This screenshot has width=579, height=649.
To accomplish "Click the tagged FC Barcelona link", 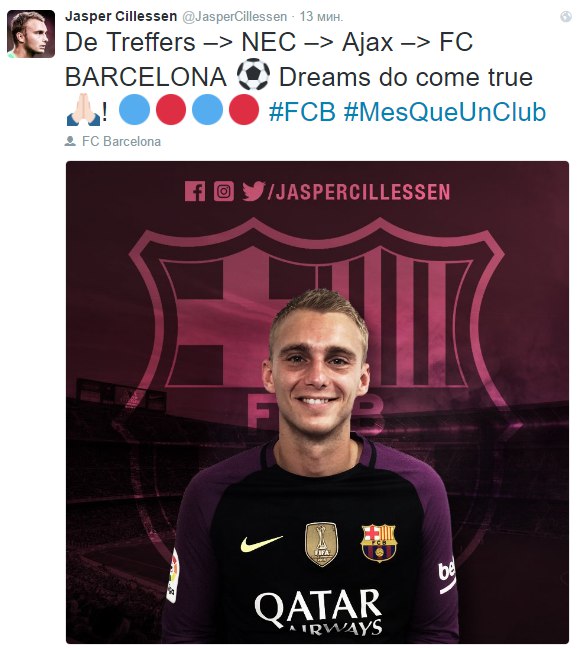I will (x=121, y=142).
